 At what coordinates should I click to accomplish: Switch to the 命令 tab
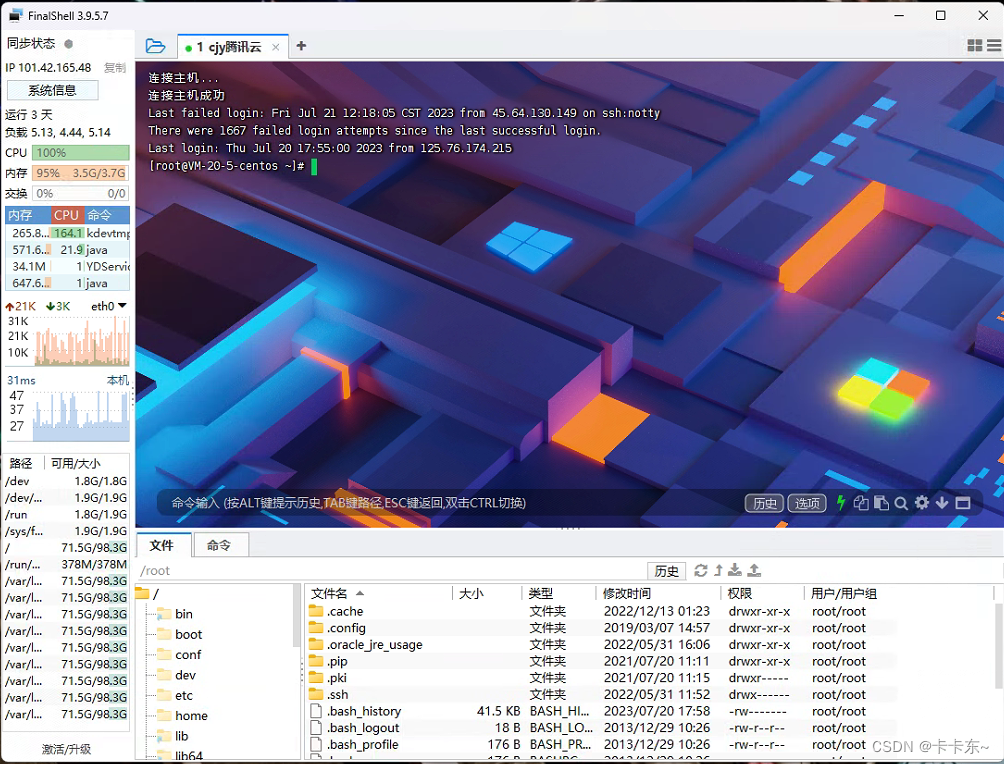[x=220, y=545]
